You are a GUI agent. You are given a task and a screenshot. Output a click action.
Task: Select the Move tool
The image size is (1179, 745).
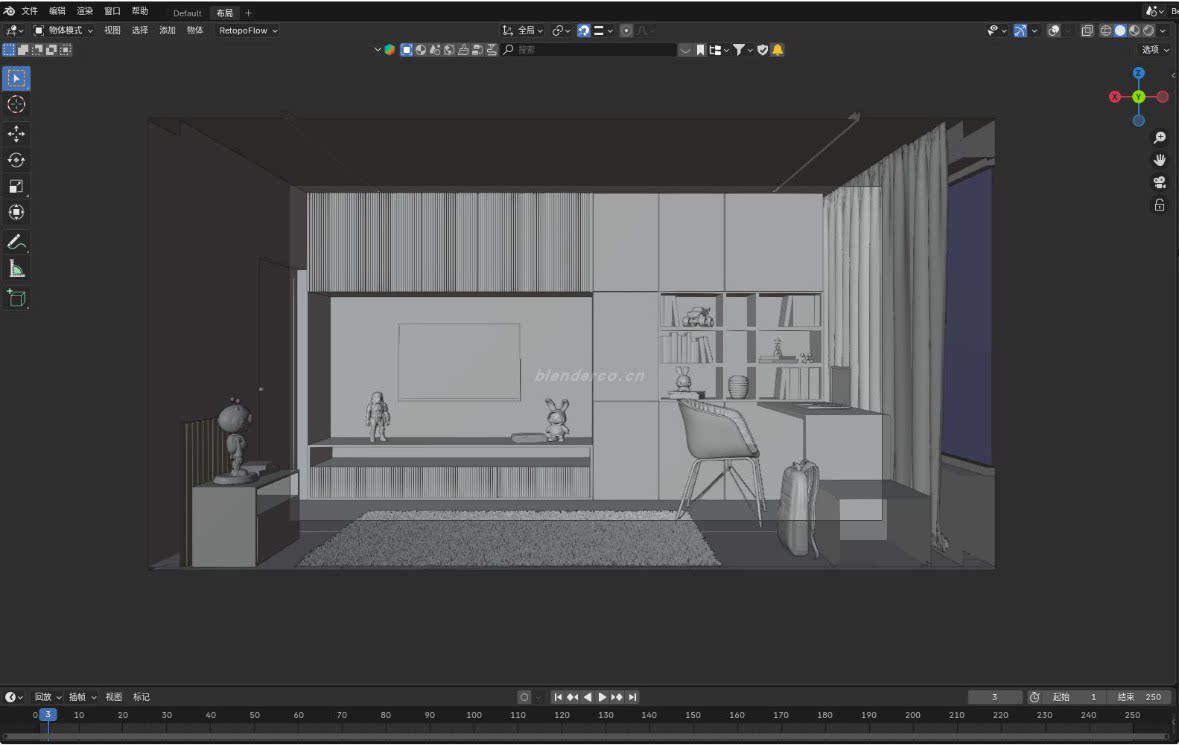16,134
